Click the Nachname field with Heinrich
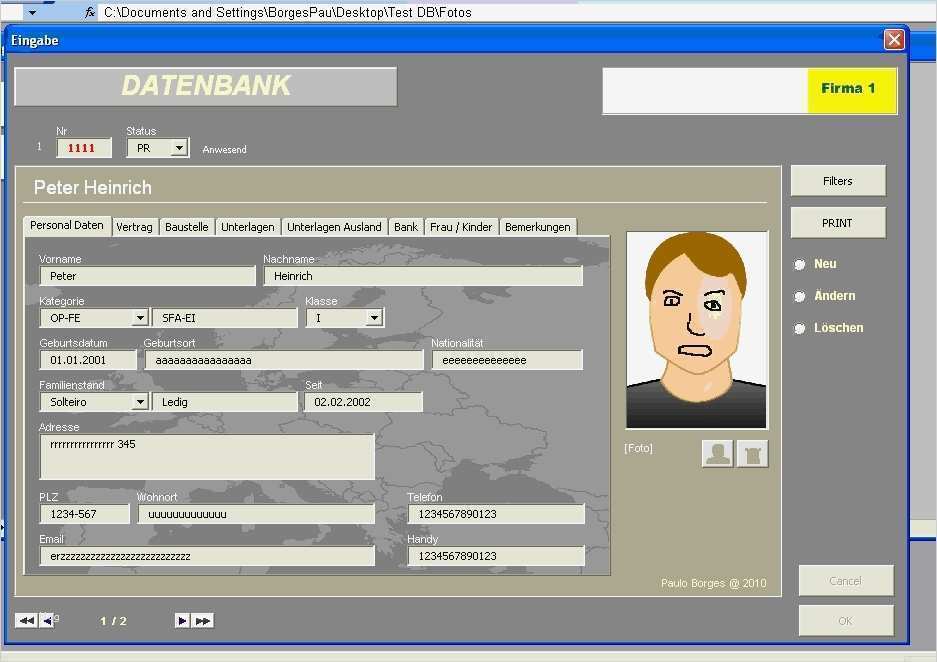 point(423,276)
